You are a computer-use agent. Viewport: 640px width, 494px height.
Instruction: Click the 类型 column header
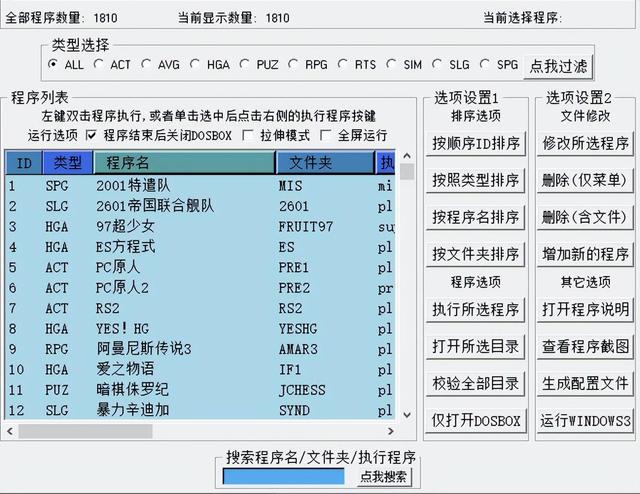(68, 162)
